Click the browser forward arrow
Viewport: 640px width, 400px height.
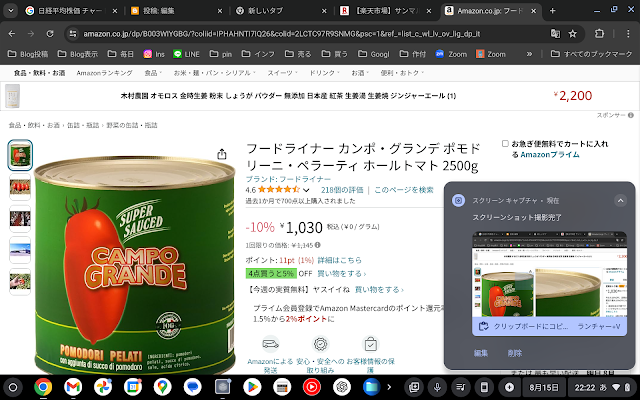[31, 34]
